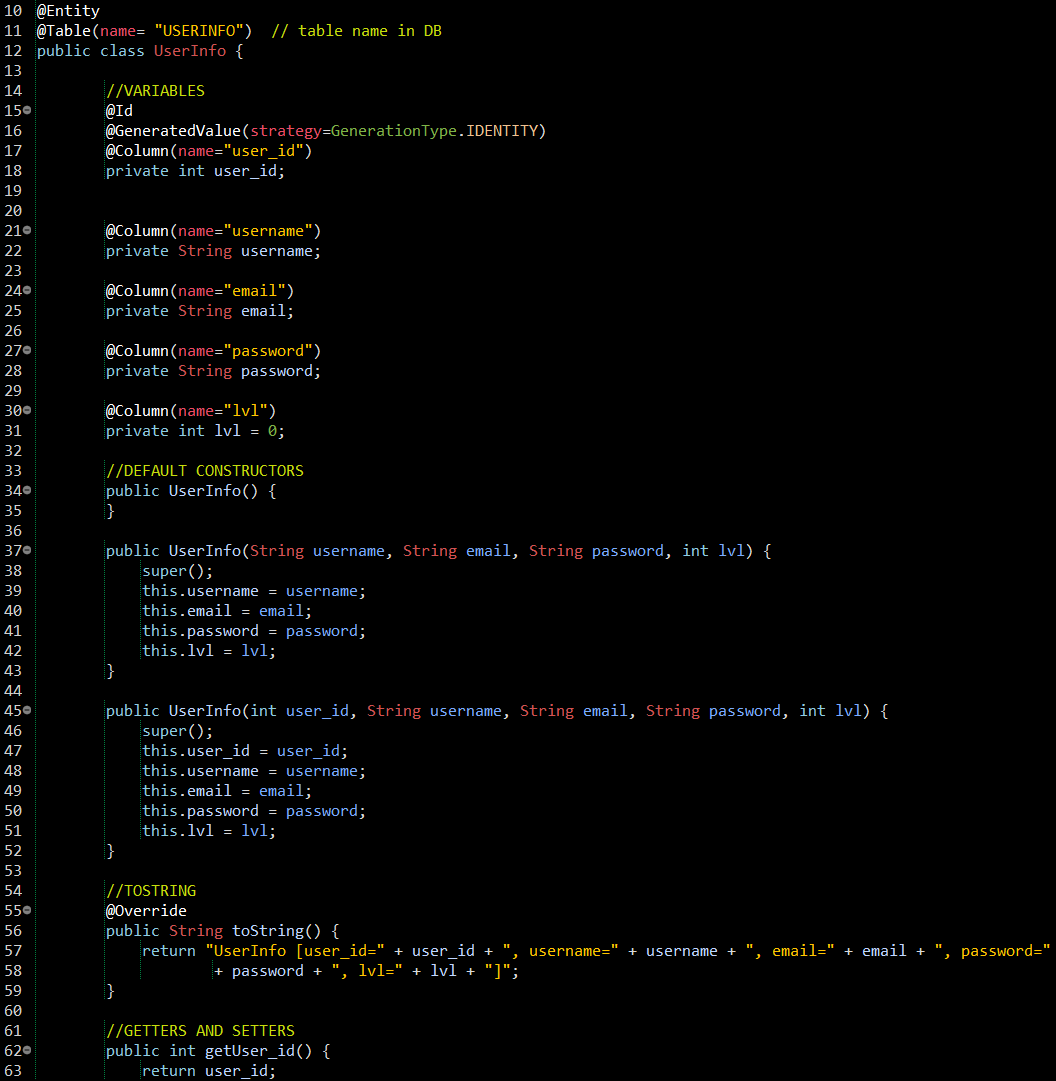
Task: Click 'this.password = password;' on line 41
Action: coord(254,631)
